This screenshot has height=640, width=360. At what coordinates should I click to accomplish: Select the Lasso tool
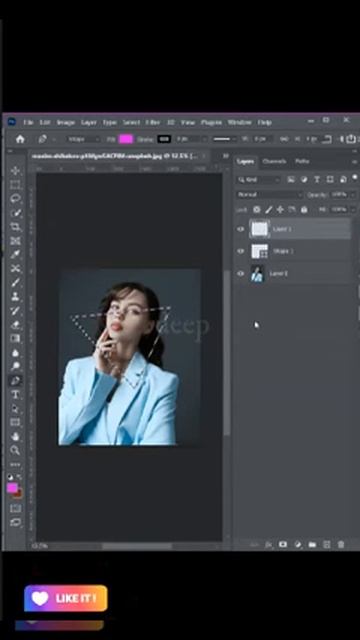(16, 199)
